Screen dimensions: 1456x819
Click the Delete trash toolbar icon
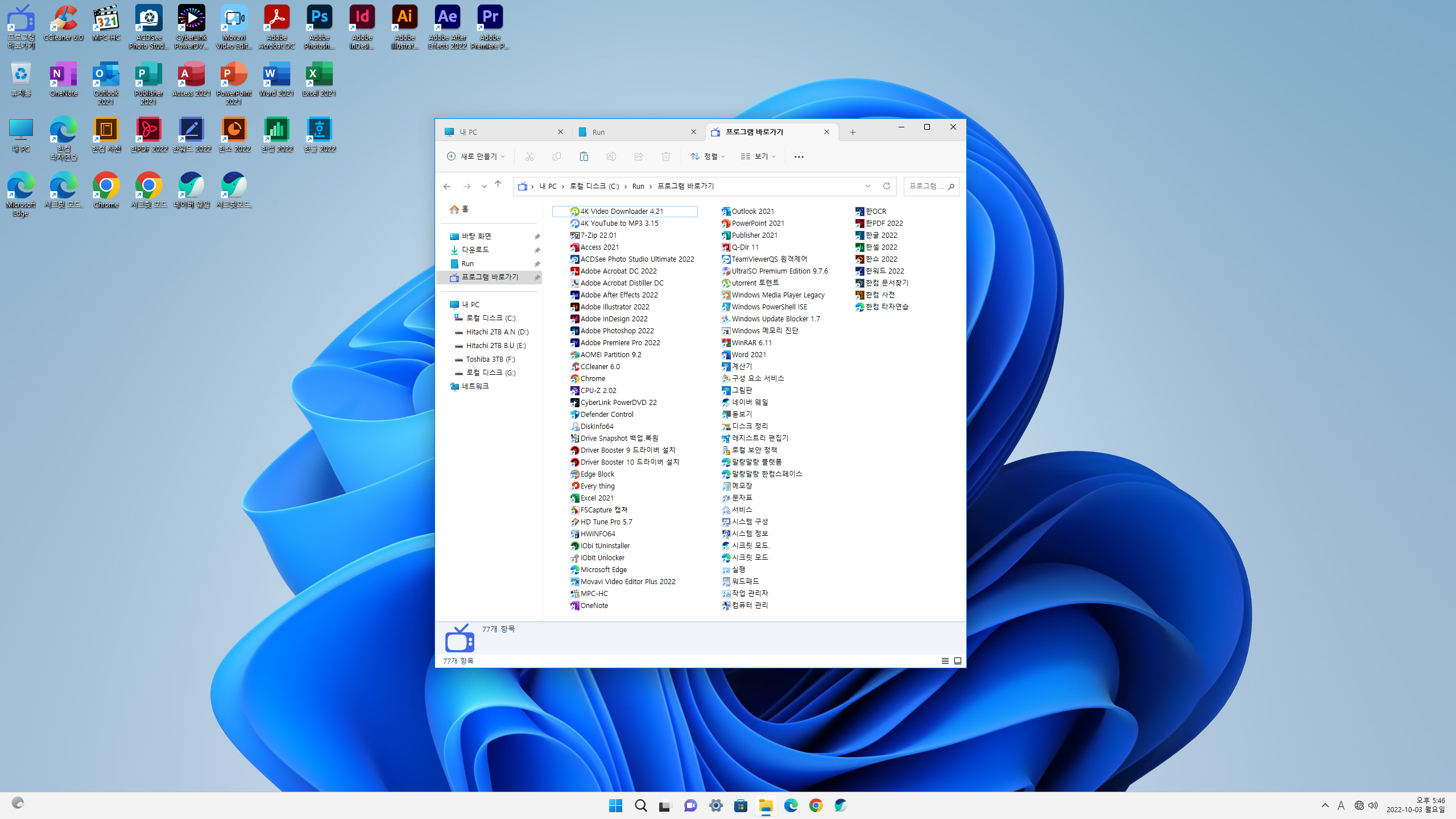point(666,156)
